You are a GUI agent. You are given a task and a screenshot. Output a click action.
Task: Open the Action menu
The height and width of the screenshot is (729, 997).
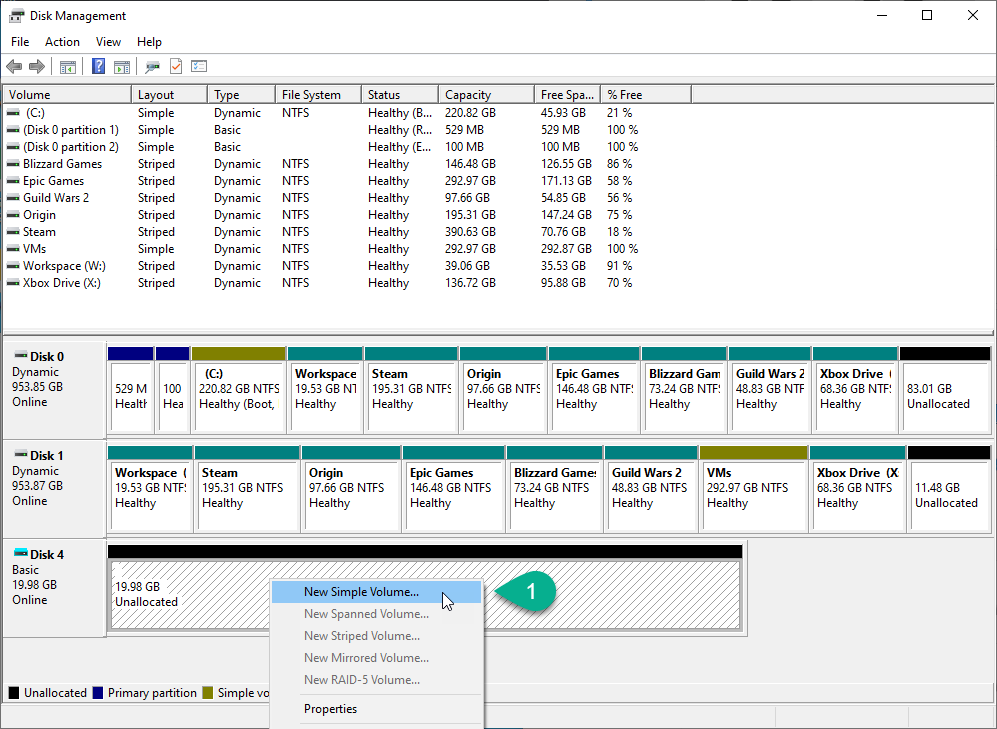62,42
